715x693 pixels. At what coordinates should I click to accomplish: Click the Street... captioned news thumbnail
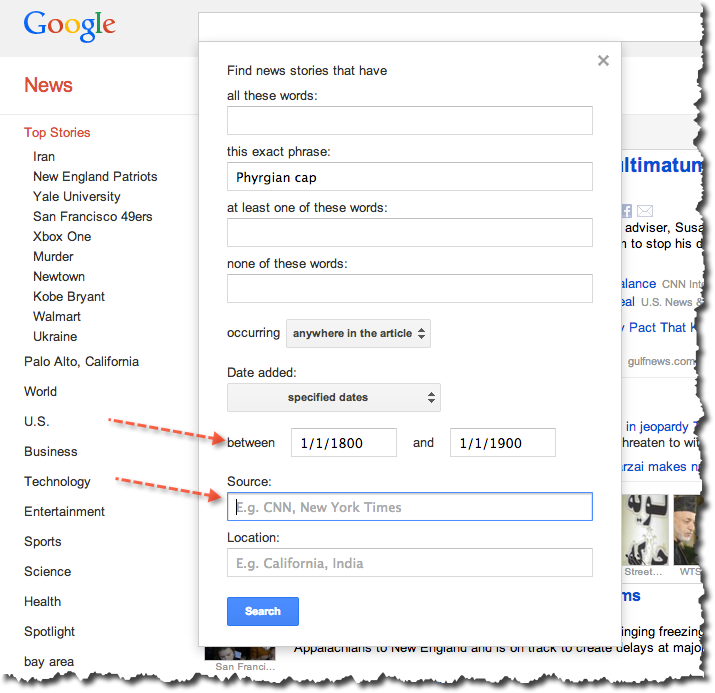645,530
